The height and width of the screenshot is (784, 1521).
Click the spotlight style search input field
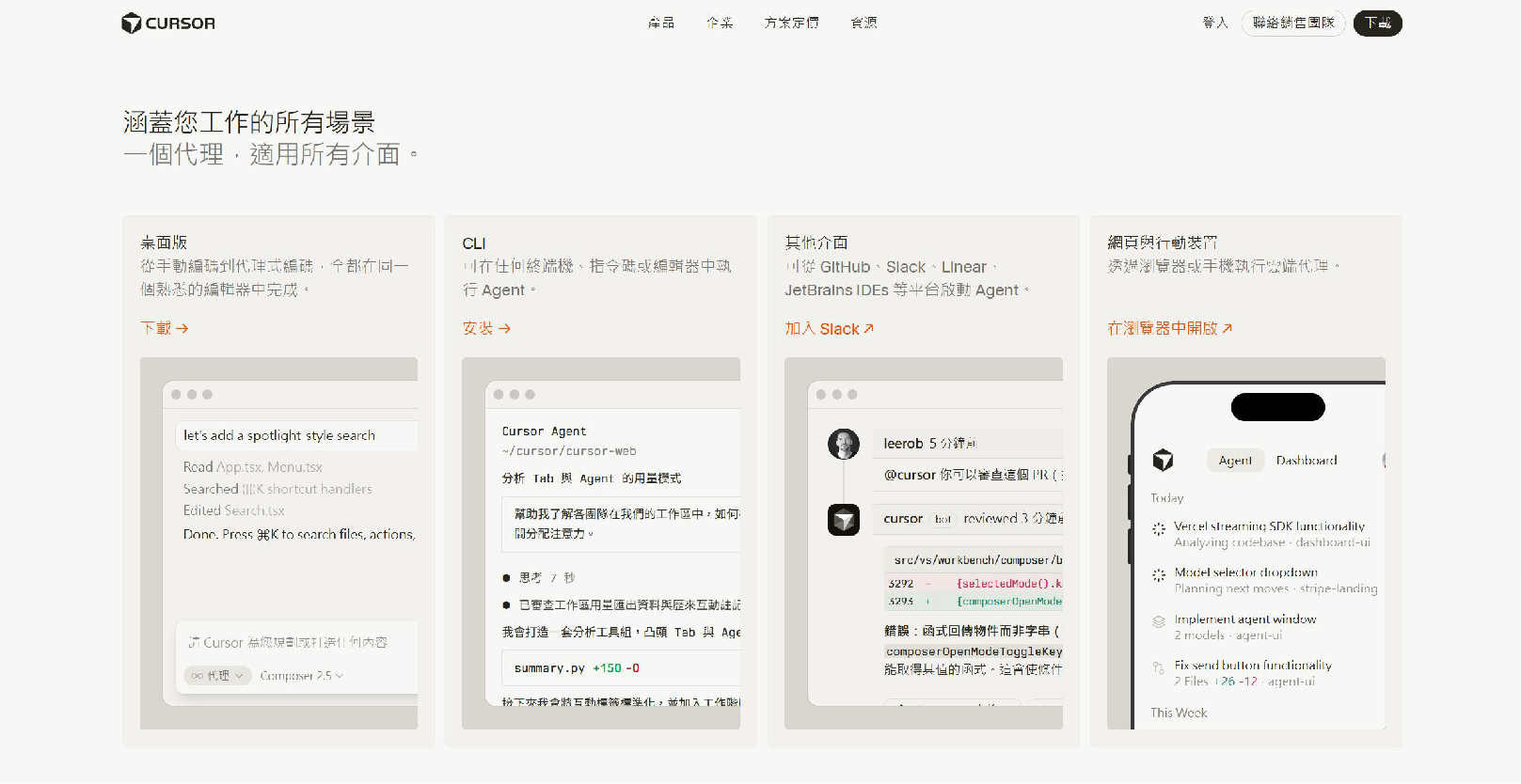coord(296,435)
